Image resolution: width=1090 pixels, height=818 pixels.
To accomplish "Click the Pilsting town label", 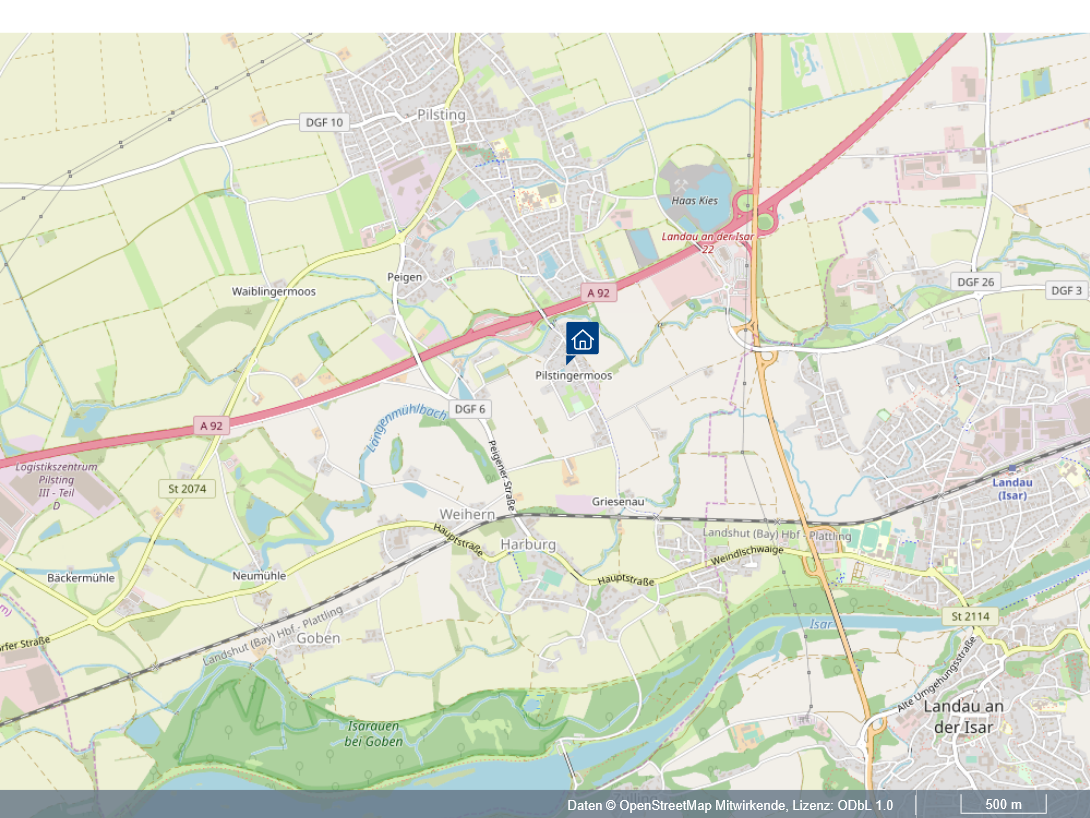I will (x=441, y=115).
